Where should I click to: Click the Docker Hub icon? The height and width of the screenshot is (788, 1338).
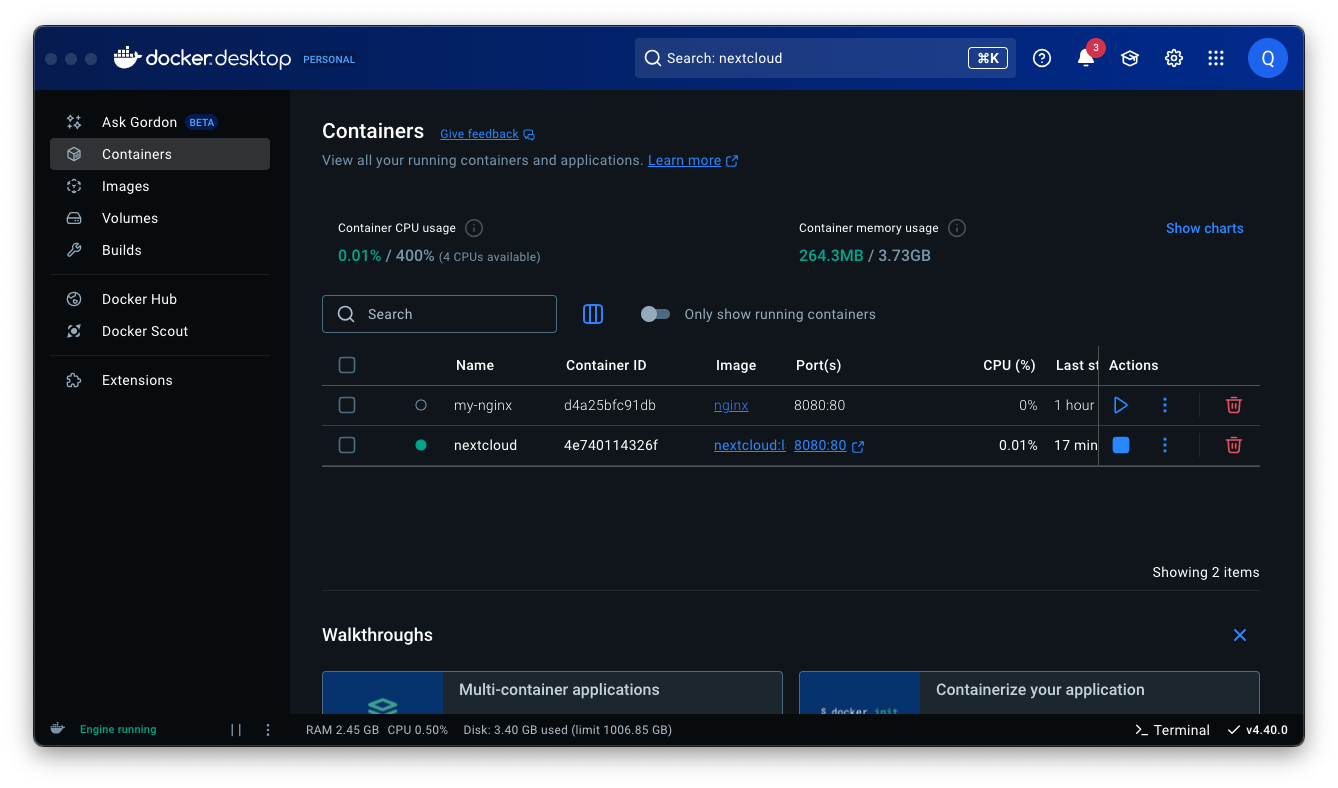coord(74,299)
